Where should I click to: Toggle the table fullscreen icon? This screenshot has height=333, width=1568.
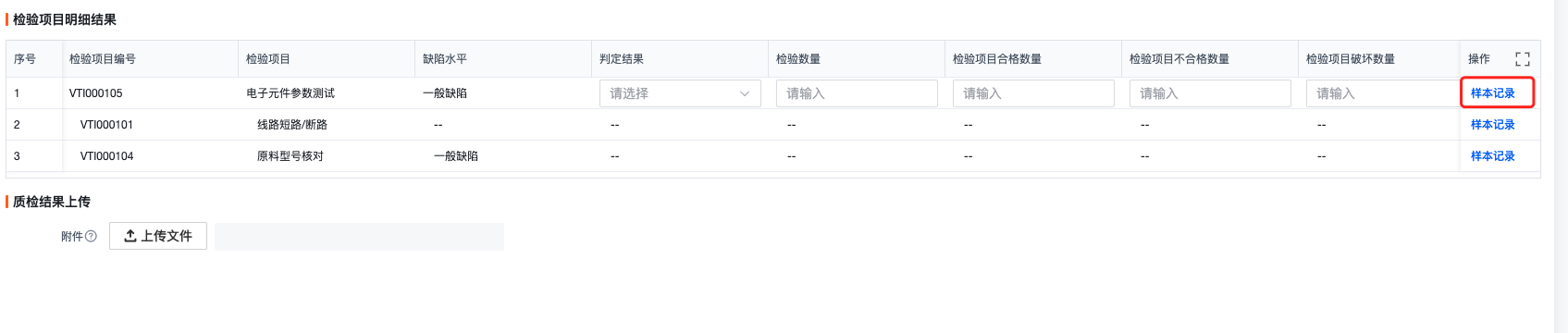click(1522, 59)
